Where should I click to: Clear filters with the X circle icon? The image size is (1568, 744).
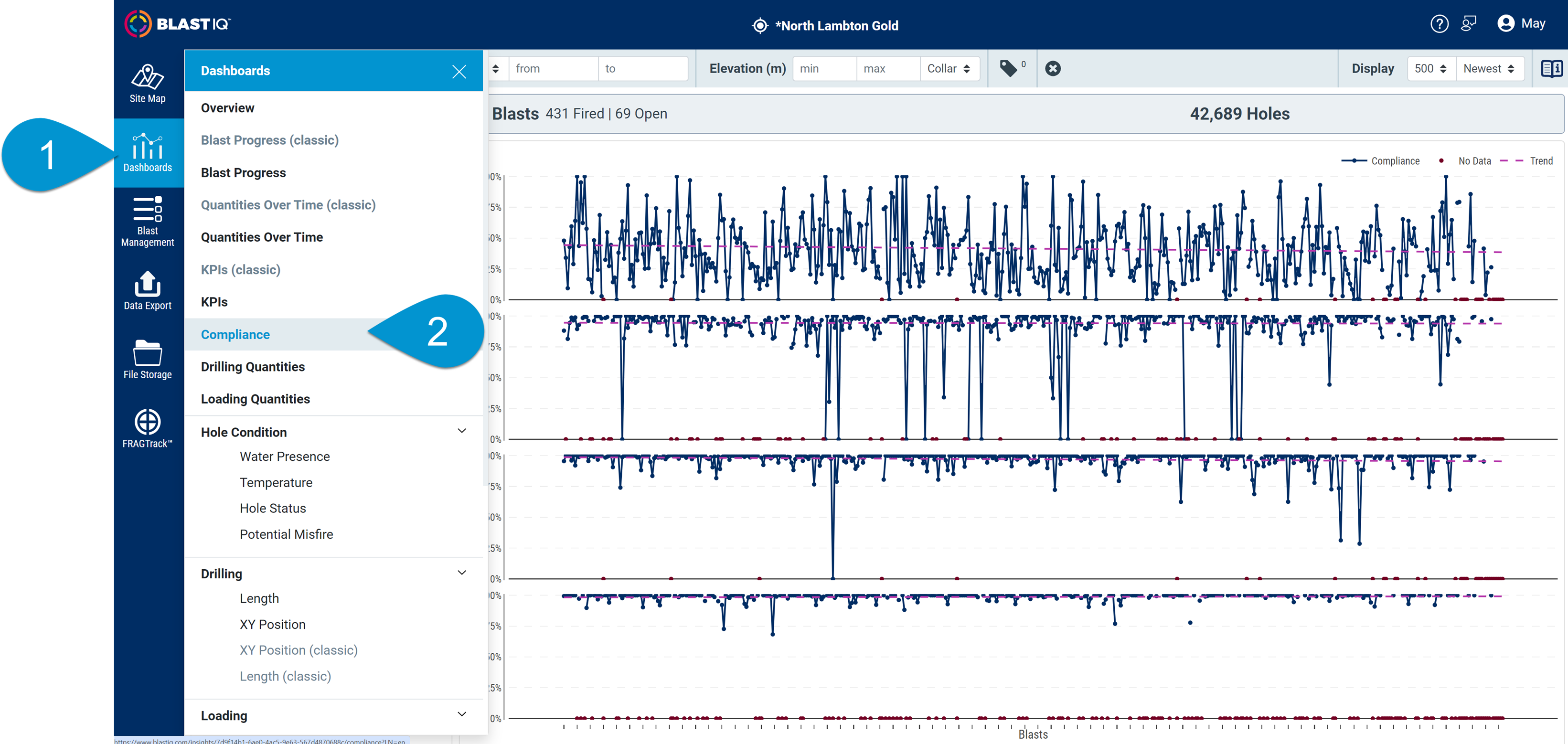point(1053,68)
